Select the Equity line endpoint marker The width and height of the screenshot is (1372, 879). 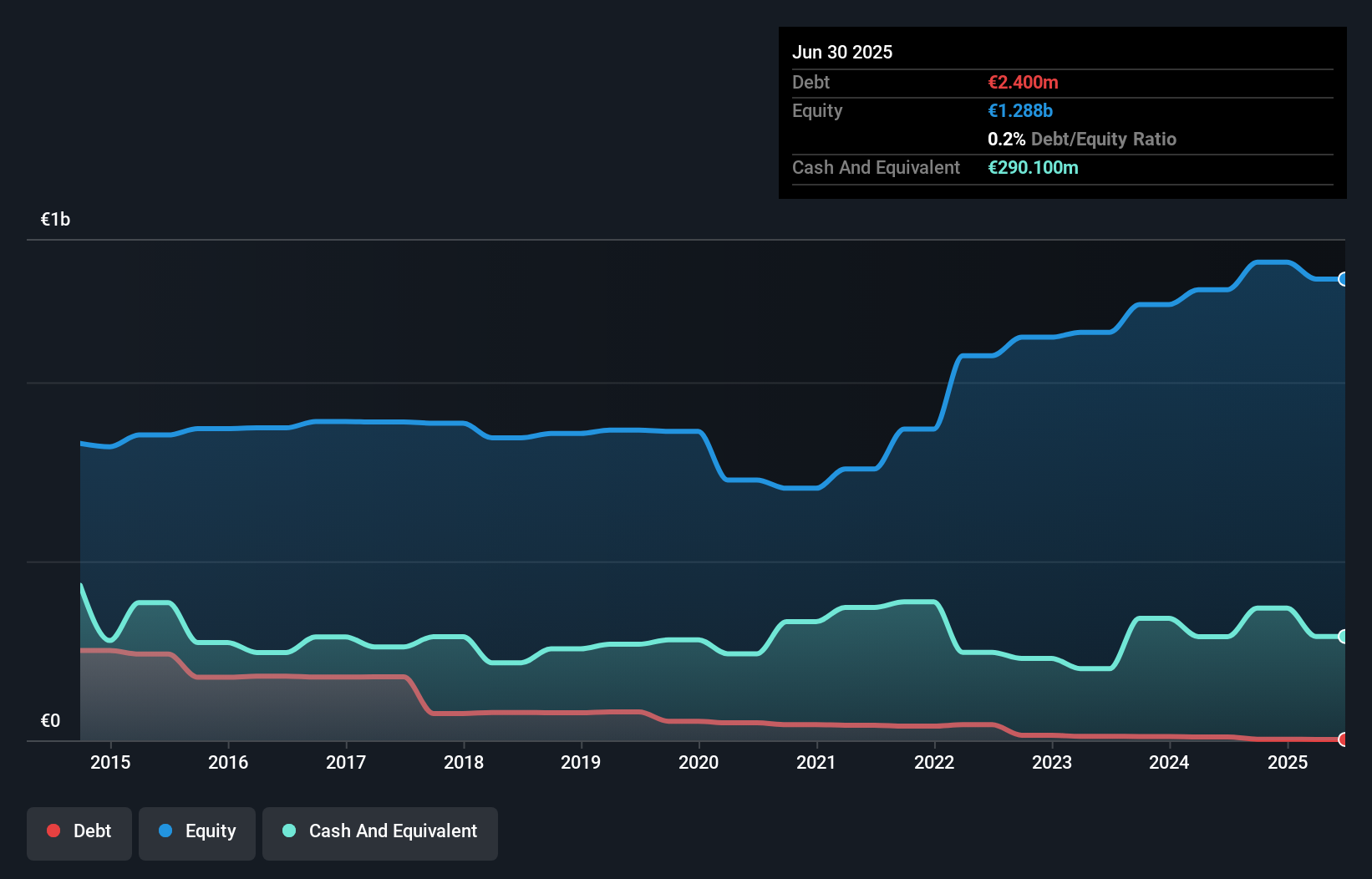click(1344, 279)
